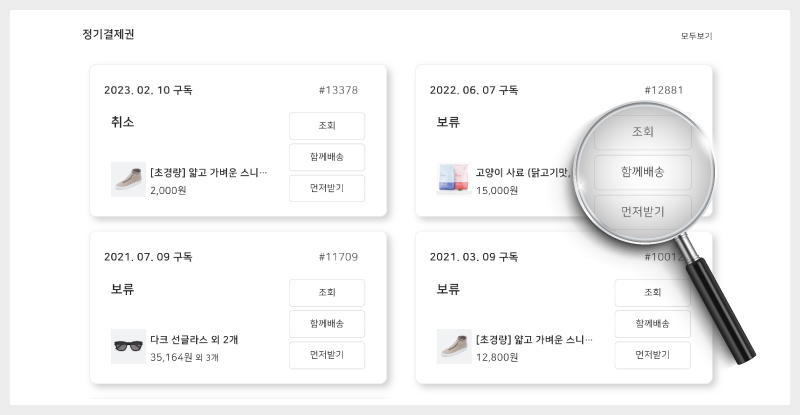
Task: Click 함께배송 on order #13378
Action: tap(327, 157)
